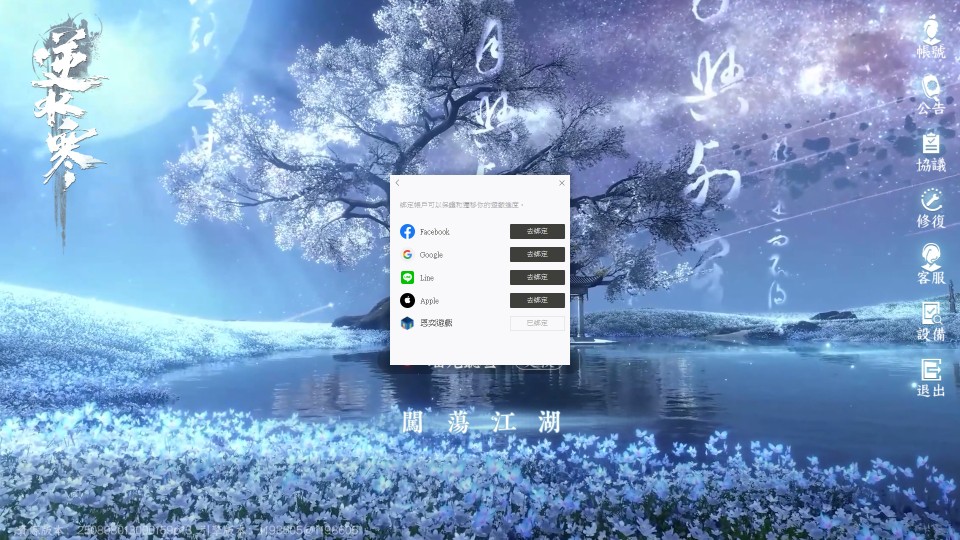Click the Line logo icon

click(407, 278)
